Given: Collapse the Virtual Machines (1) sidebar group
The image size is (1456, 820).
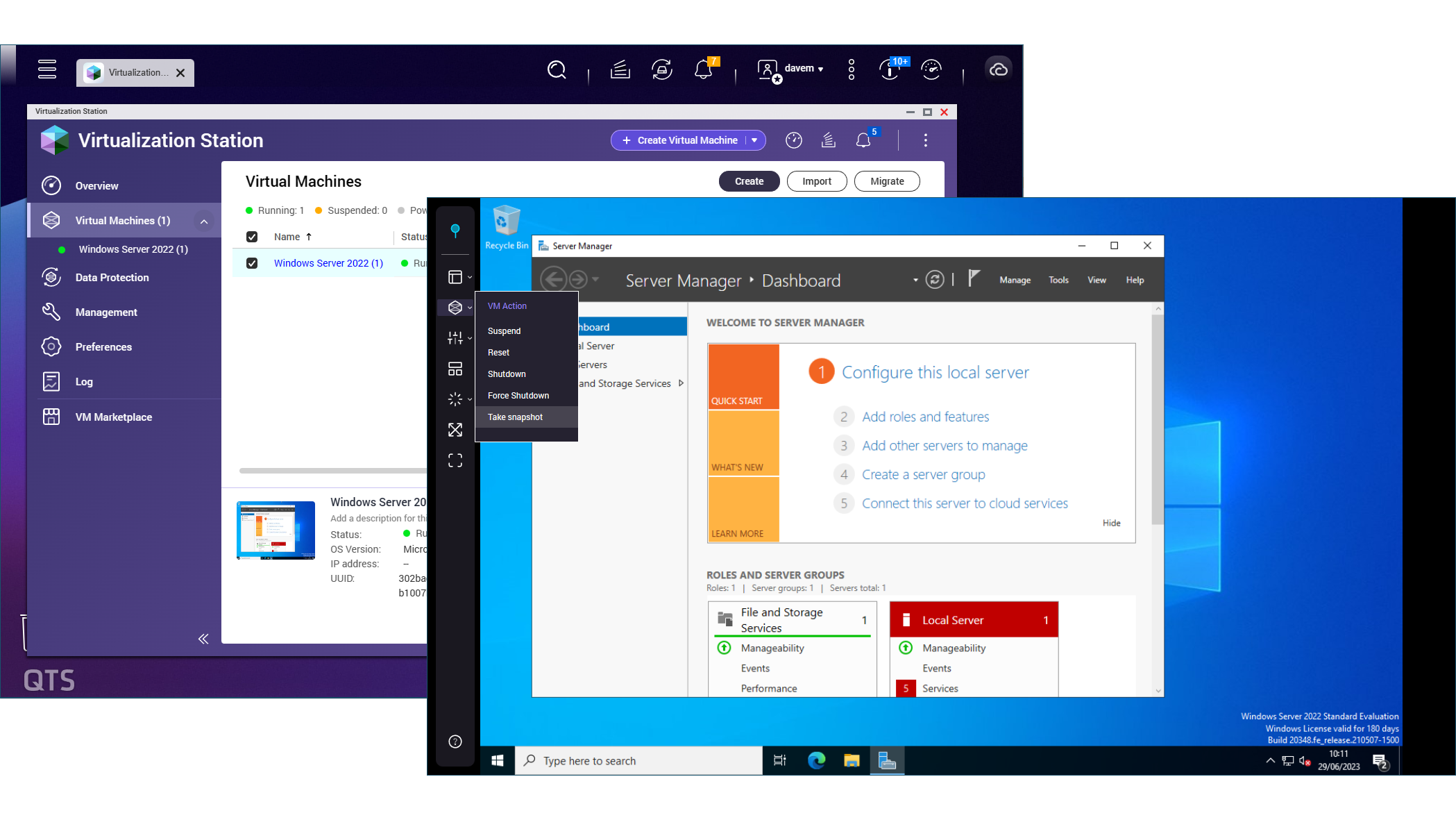Looking at the screenshot, I should point(204,221).
